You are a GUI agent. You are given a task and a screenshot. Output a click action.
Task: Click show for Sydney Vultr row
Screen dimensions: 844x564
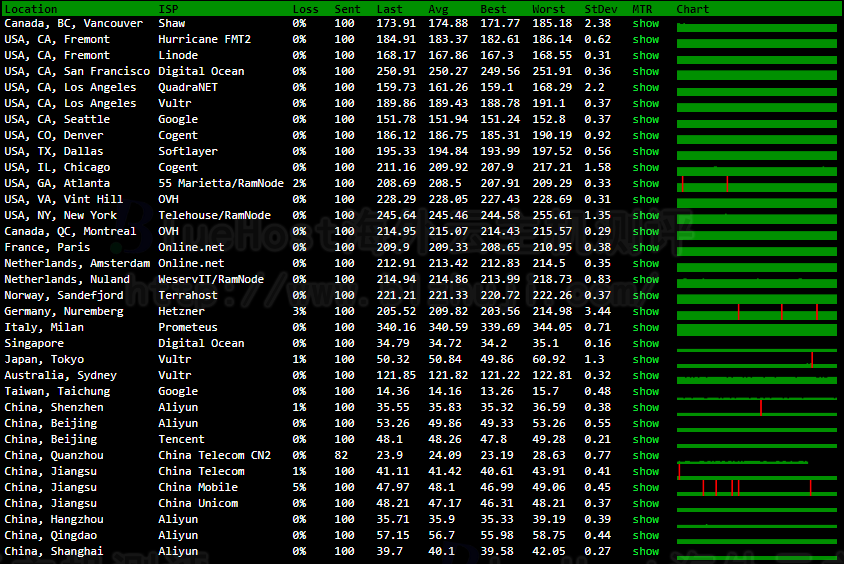645,376
